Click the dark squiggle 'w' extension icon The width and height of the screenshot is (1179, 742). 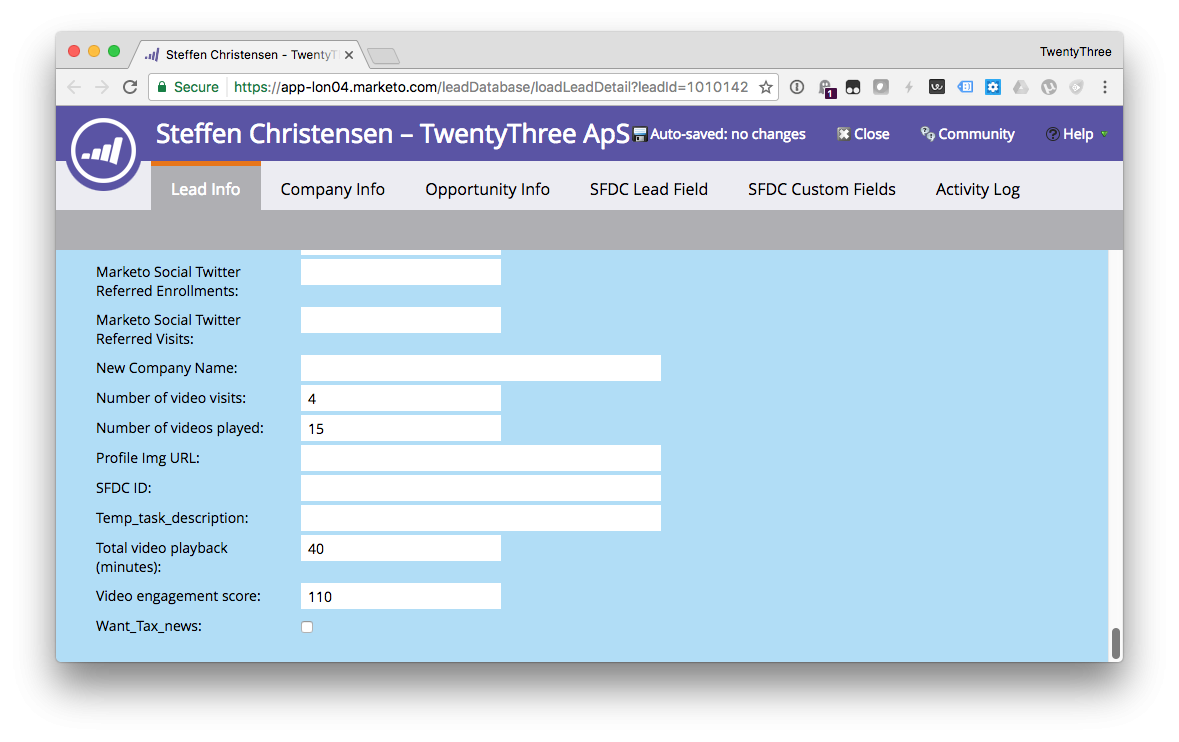coord(937,87)
